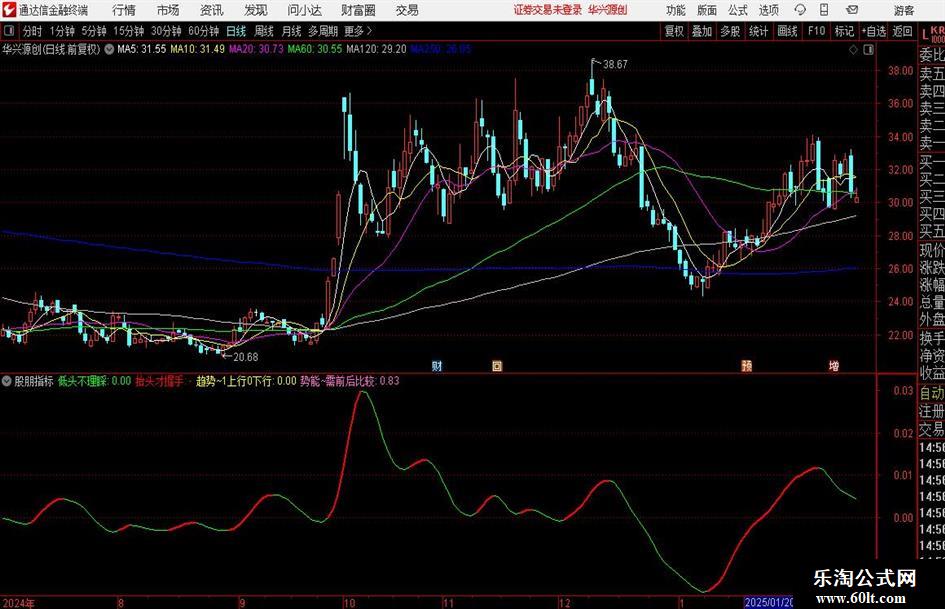Viewport: 945px width, 609px height.
Task: Open the 行情 menu
Action: point(124,10)
